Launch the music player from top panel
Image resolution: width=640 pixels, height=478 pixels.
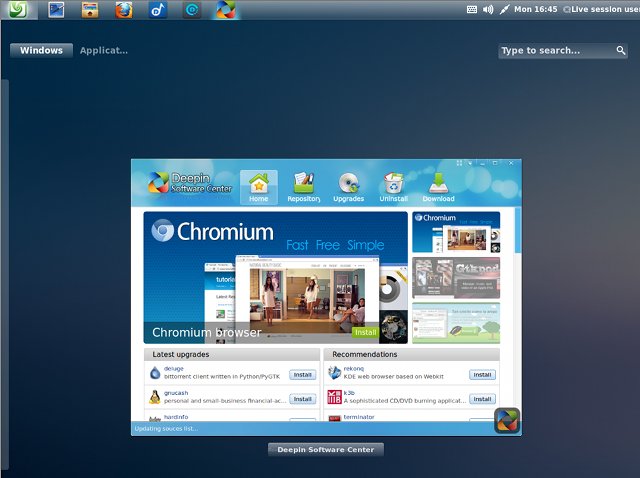158,10
